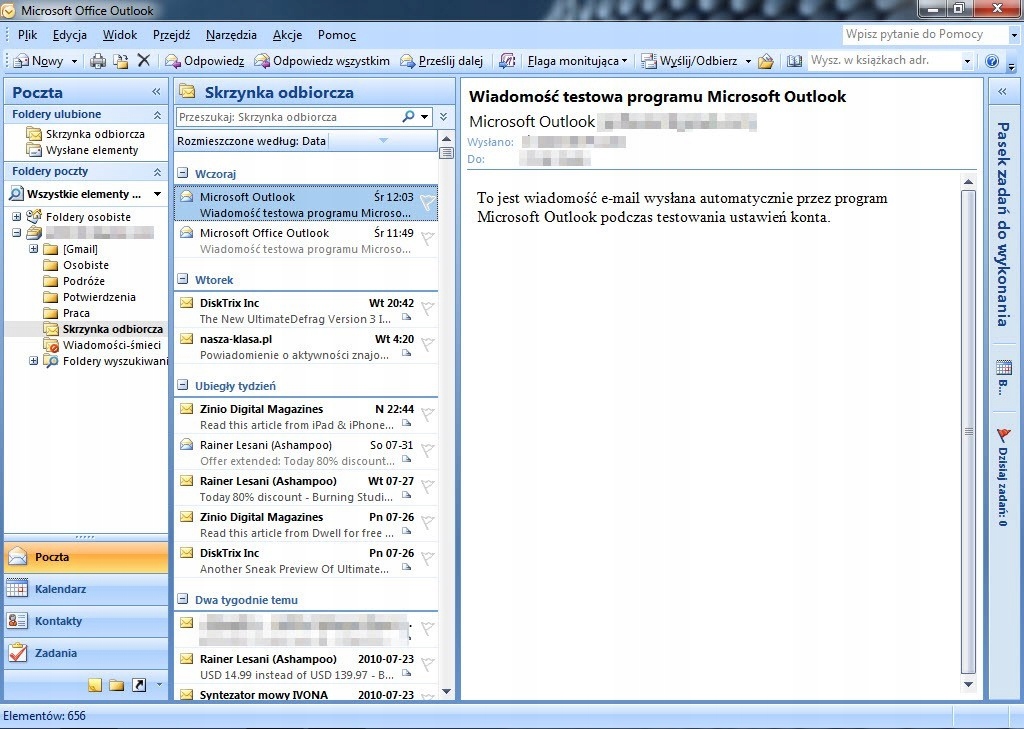Open the Address Book icon

[794, 61]
